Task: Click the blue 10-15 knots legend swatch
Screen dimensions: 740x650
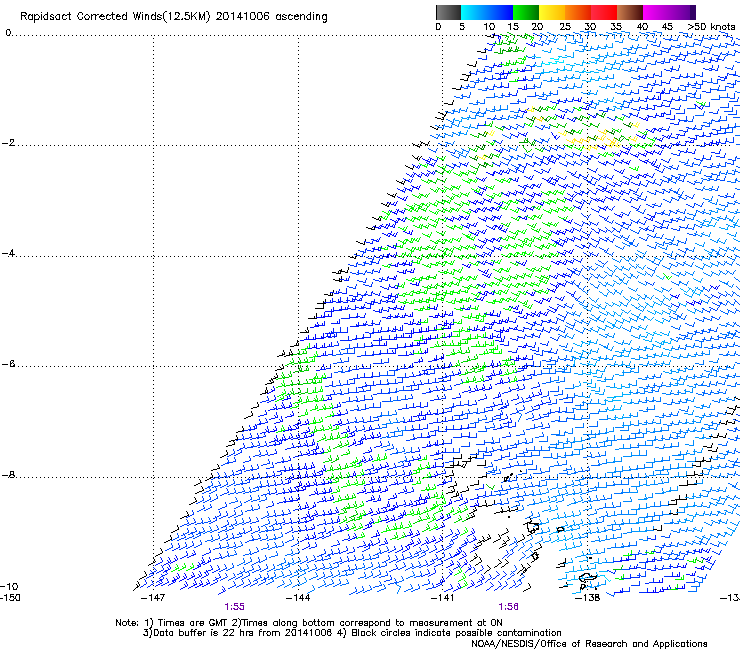Action: pyautogui.click(x=500, y=12)
